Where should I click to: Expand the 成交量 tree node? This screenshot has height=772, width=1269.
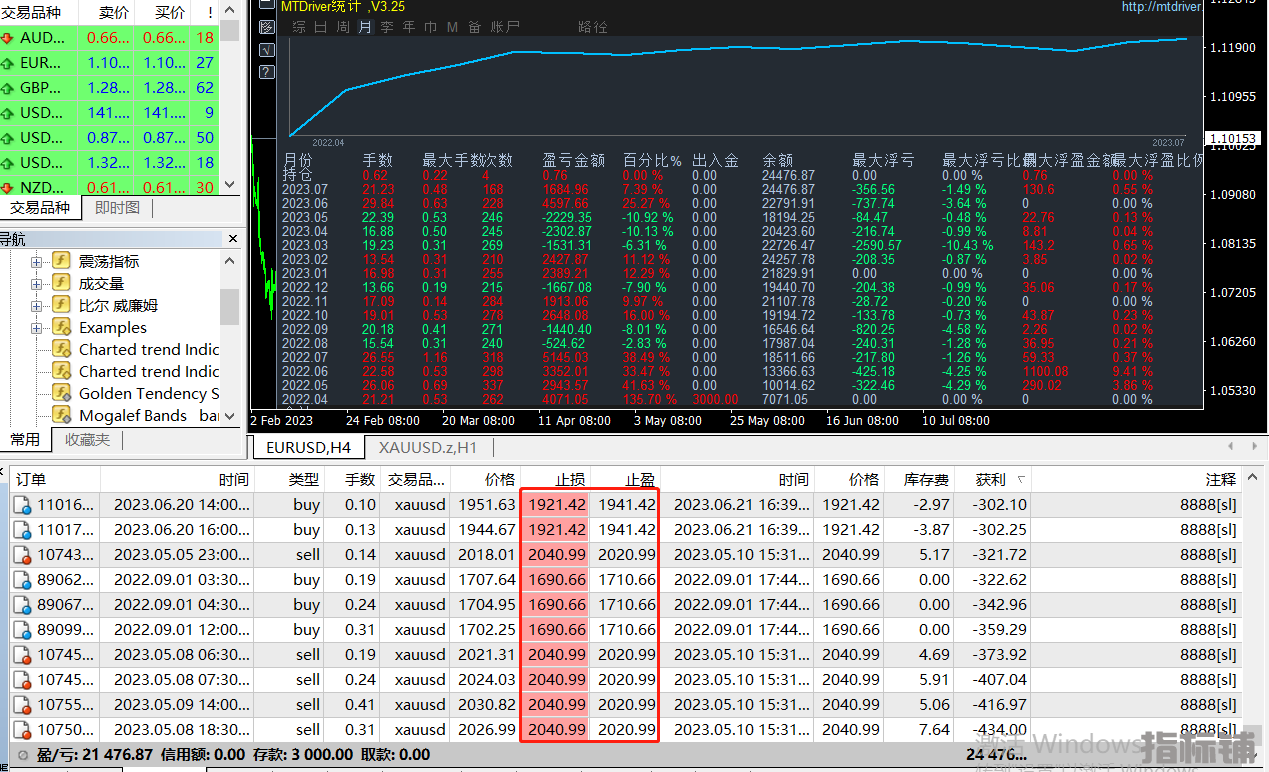coord(37,283)
